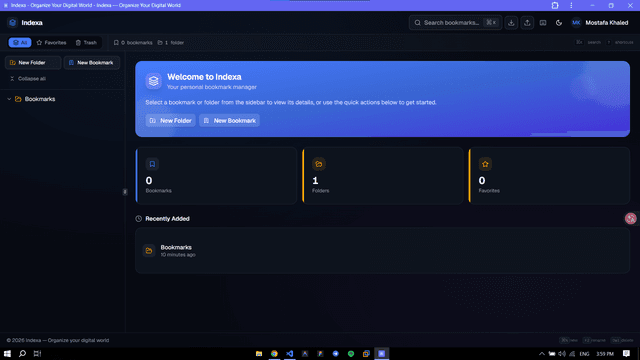640x360 pixels.
Task: Click the red floating circular icon at right edge
Action: [x=631, y=218]
